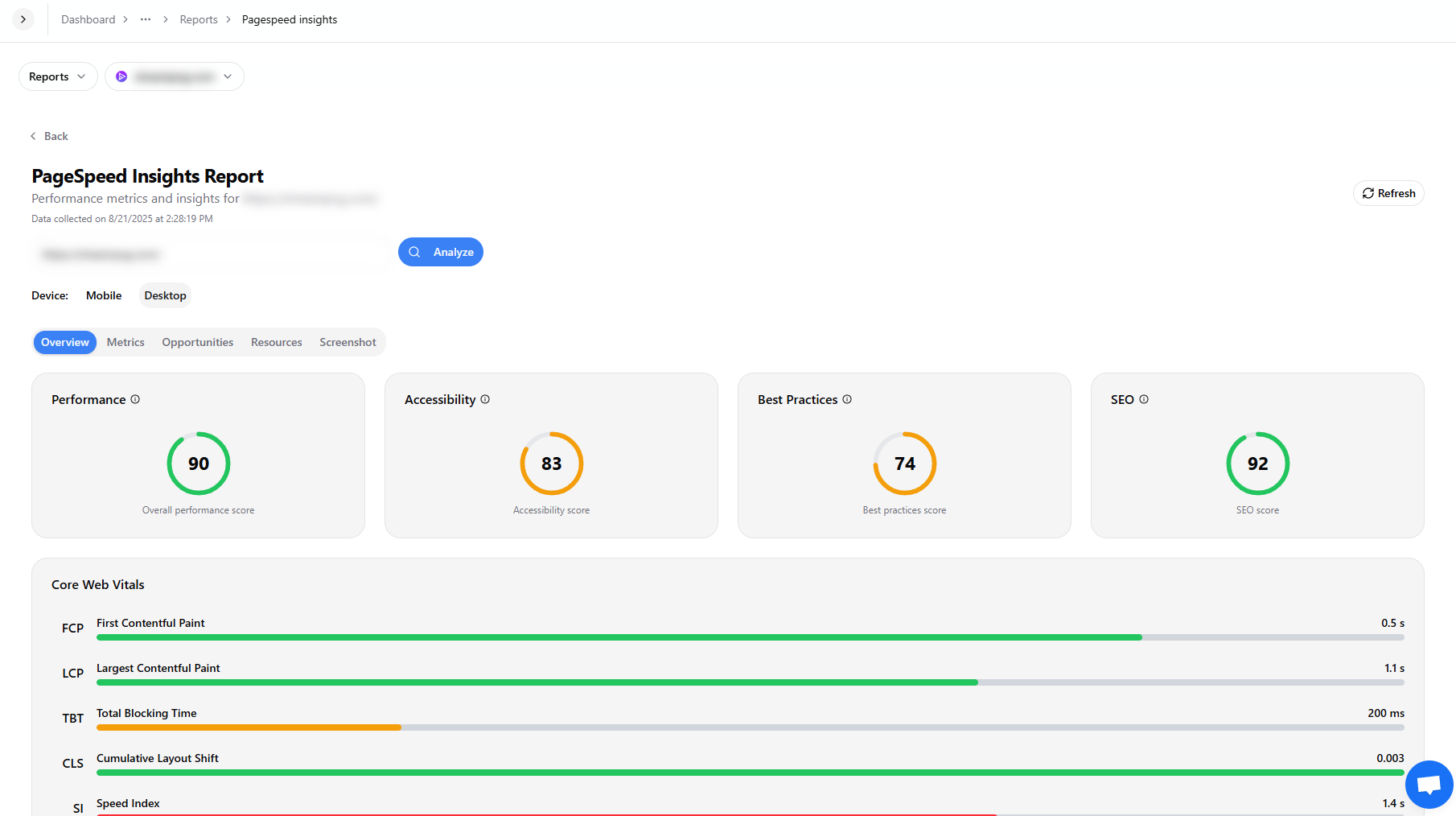This screenshot has height=816, width=1456.
Task: Show Performance score info tooltip
Action: 135,399
